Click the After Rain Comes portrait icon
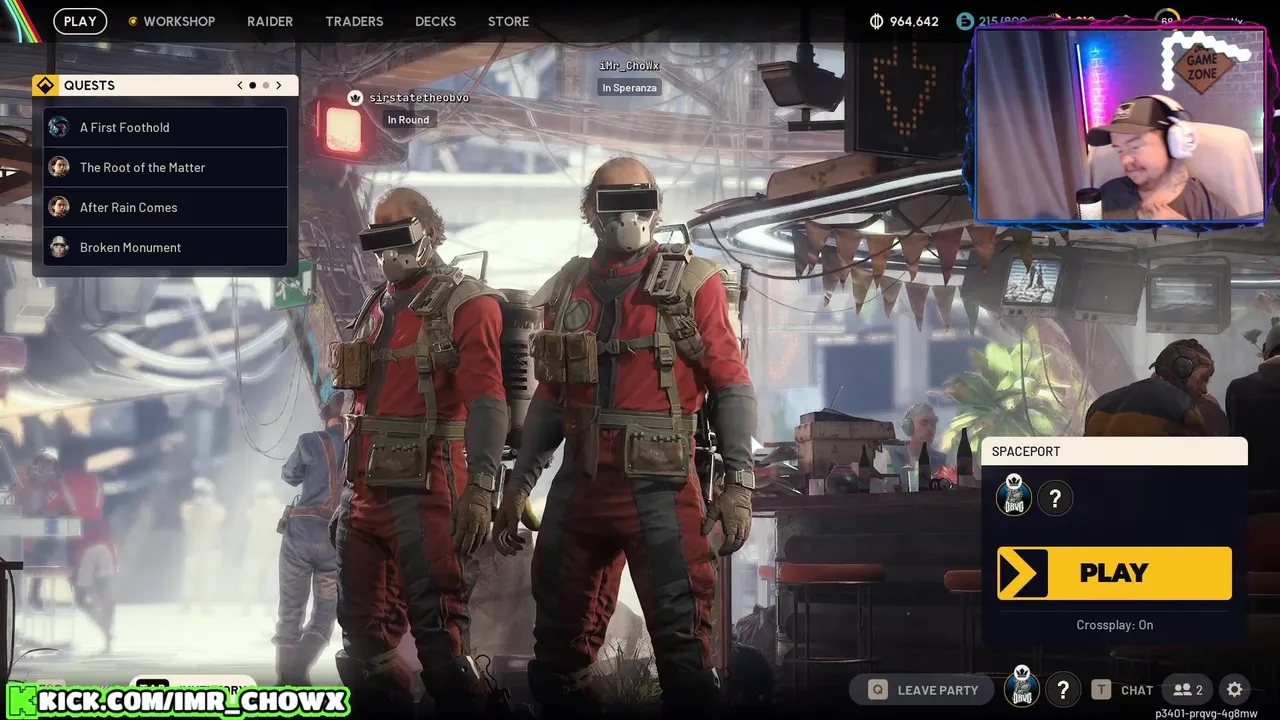 (x=59, y=207)
